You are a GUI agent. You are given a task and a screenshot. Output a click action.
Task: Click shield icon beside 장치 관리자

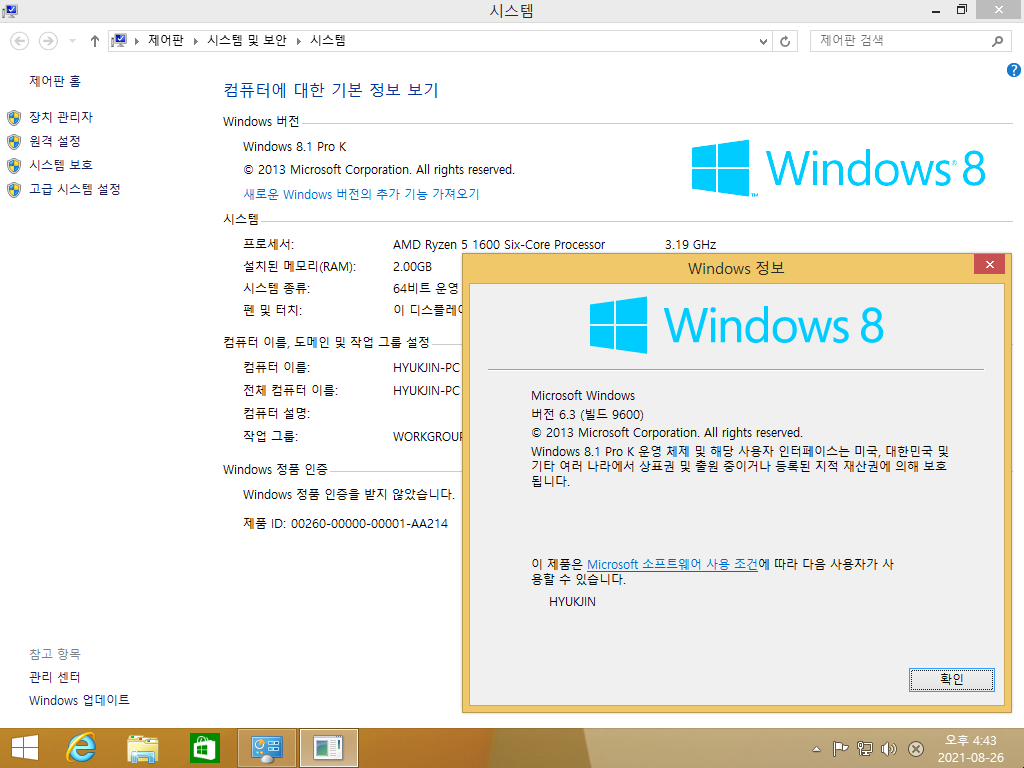click(14, 118)
